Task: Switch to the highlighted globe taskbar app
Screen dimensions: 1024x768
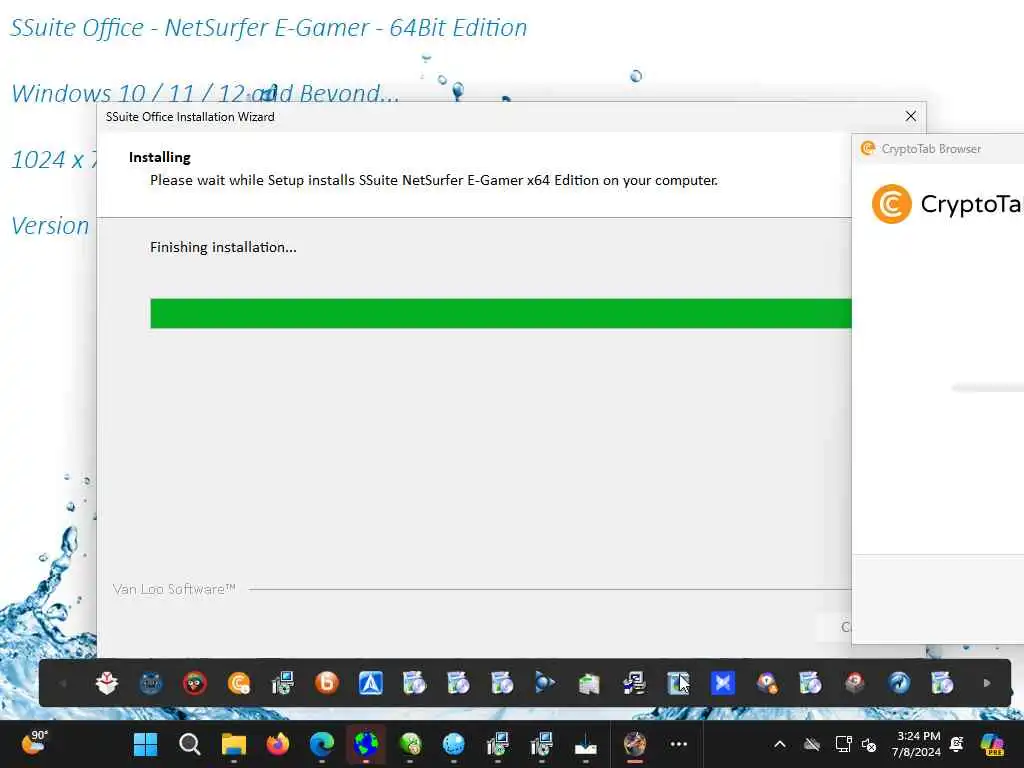Action: 366,744
